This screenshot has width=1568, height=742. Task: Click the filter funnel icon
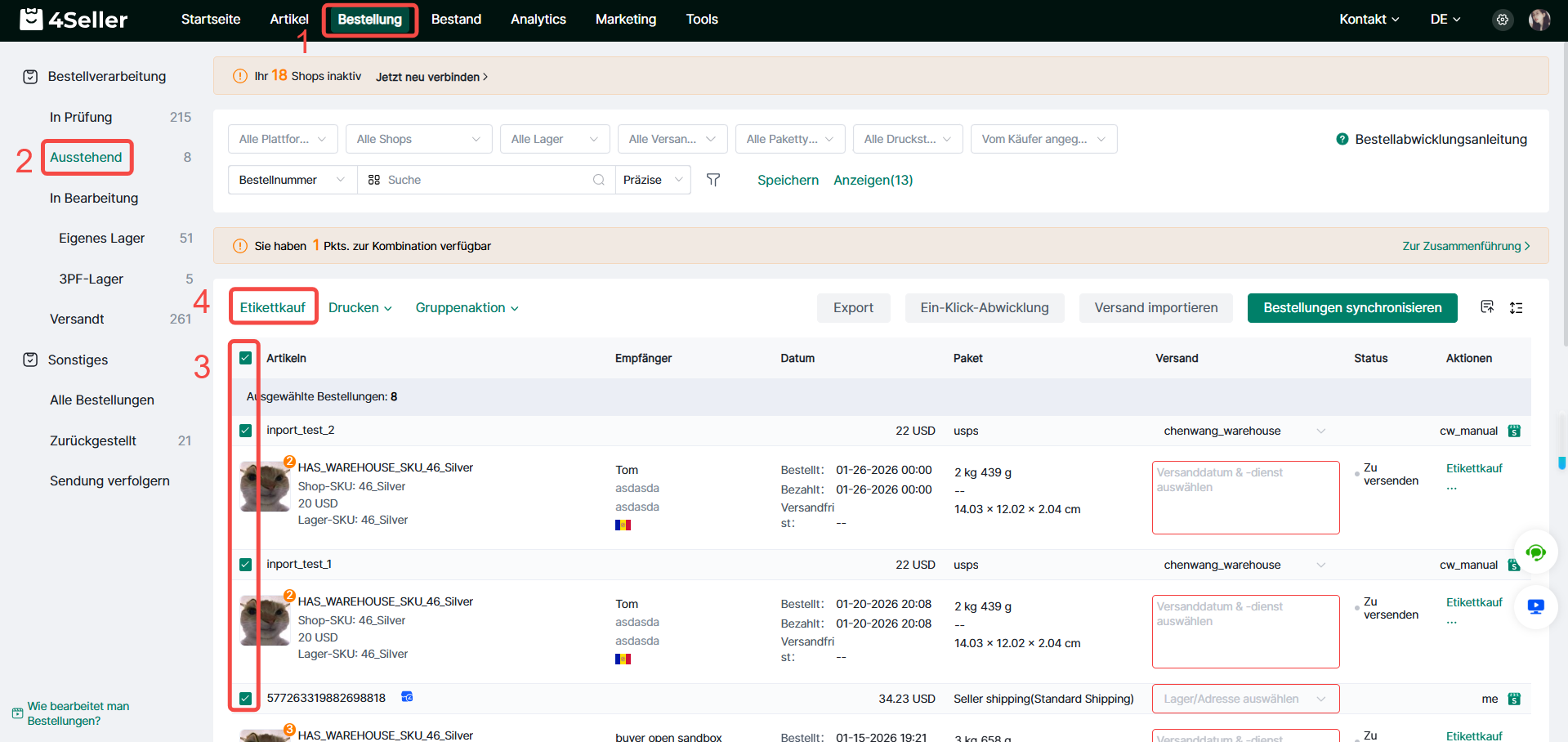[713, 180]
